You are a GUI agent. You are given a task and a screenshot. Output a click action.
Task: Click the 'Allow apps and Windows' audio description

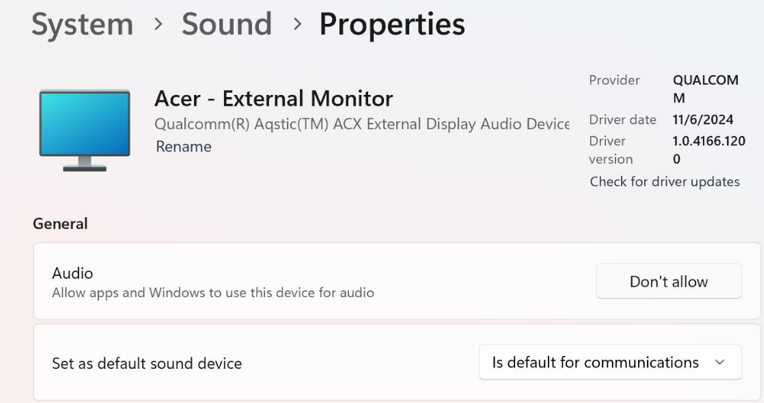tap(213, 293)
